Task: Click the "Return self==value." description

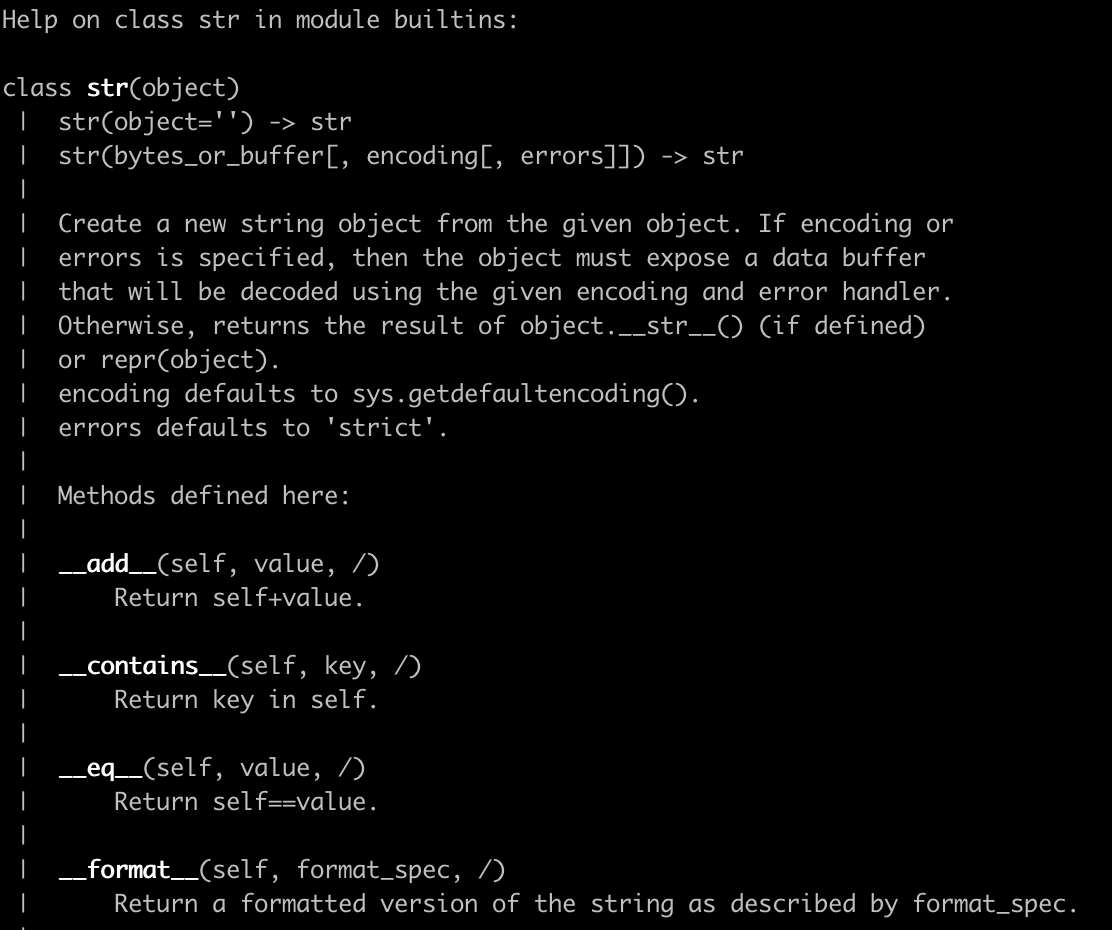Action: 246,802
